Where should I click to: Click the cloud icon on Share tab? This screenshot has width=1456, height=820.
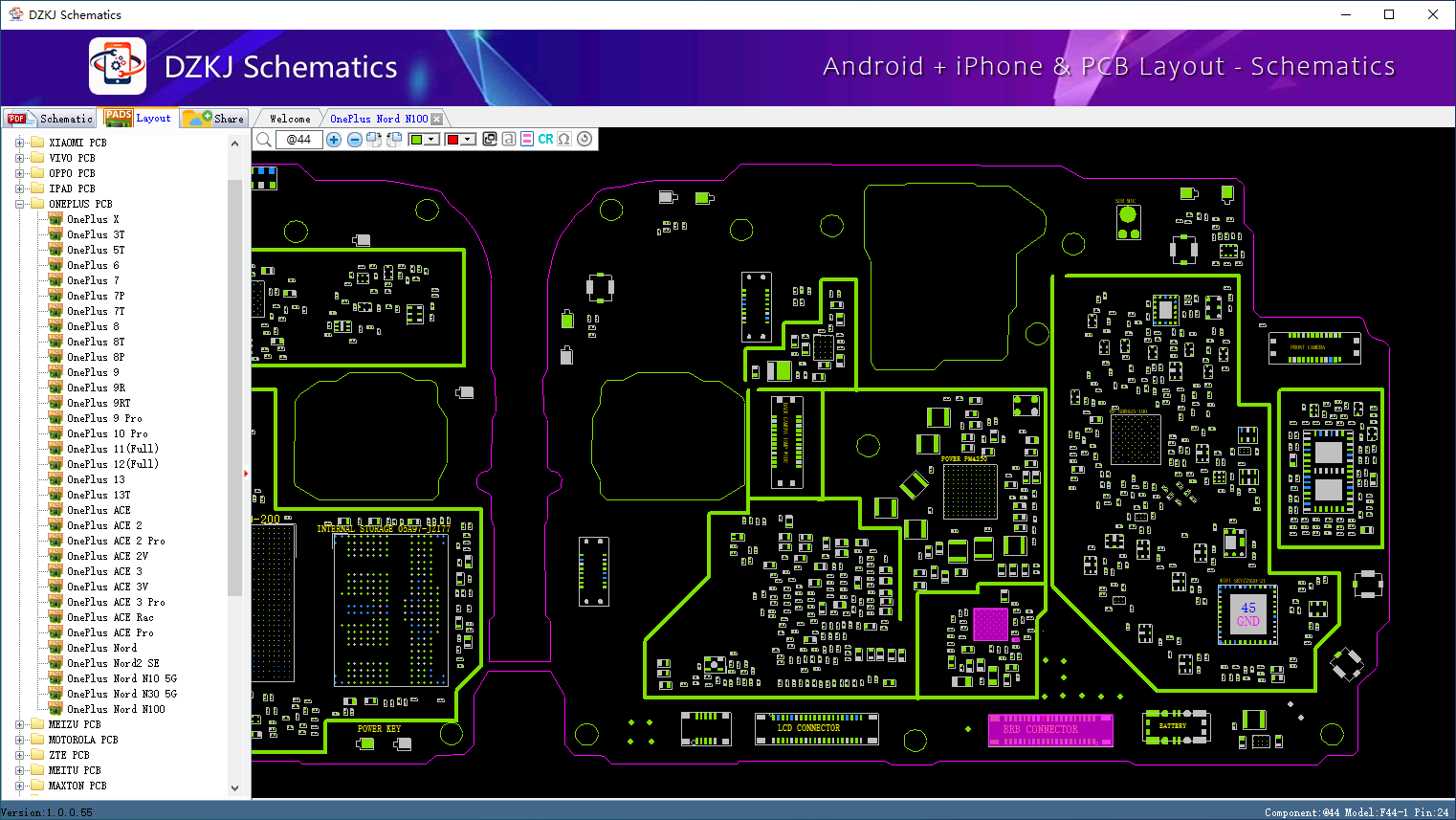point(198,118)
